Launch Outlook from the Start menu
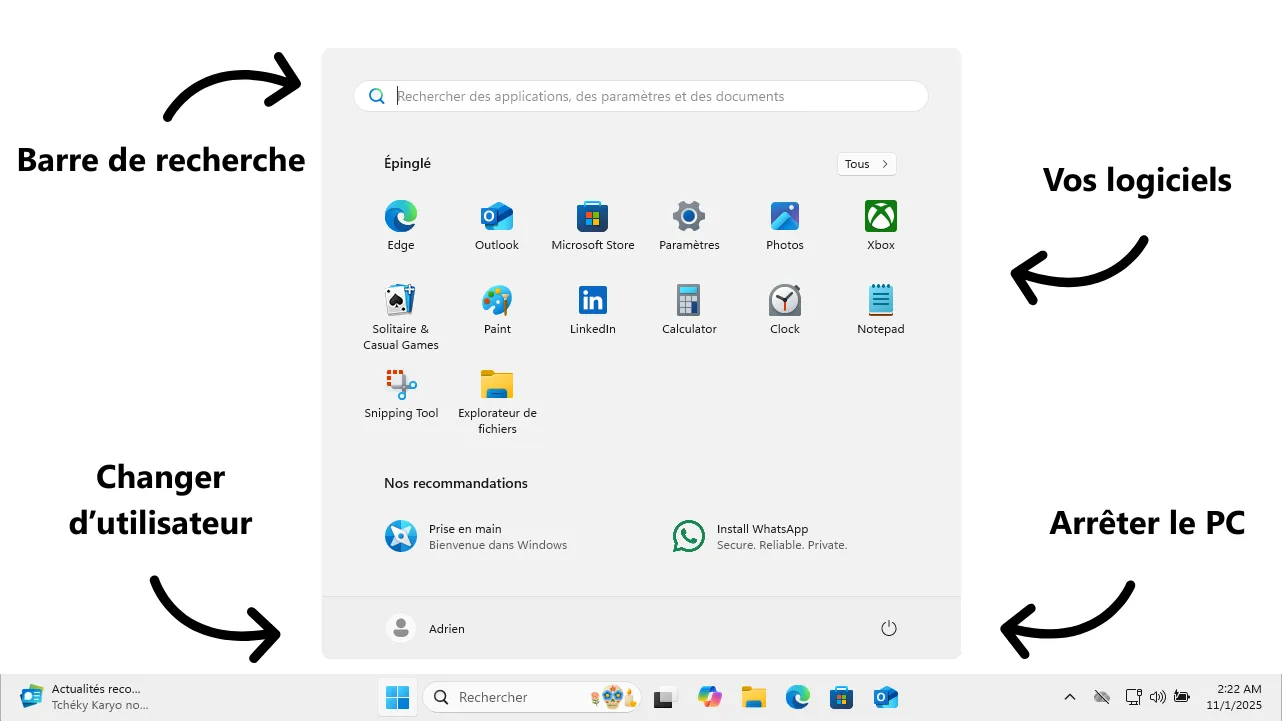 pos(496,215)
